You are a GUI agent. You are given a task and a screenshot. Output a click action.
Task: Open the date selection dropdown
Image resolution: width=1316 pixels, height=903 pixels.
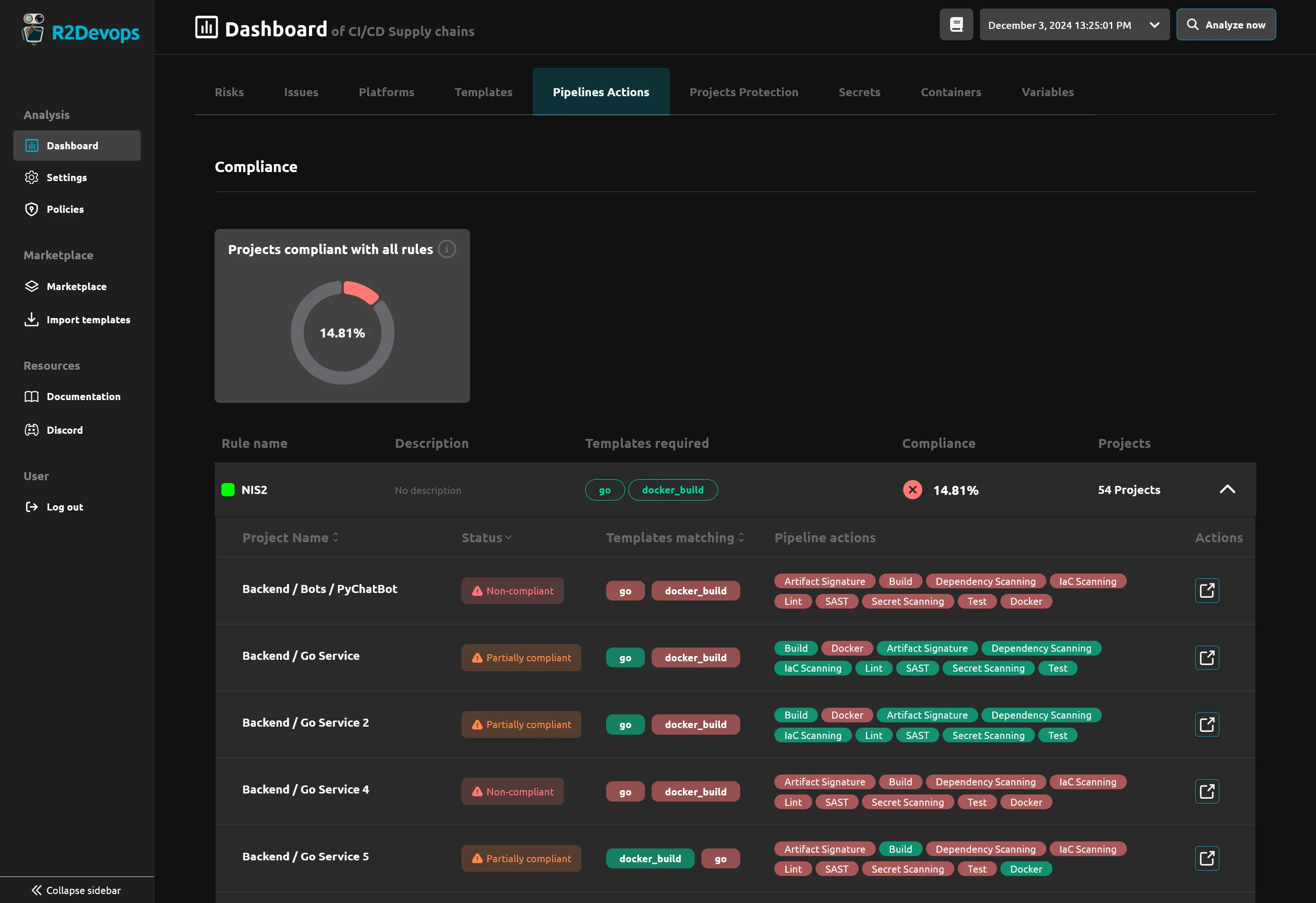click(x=1153, y=24)
